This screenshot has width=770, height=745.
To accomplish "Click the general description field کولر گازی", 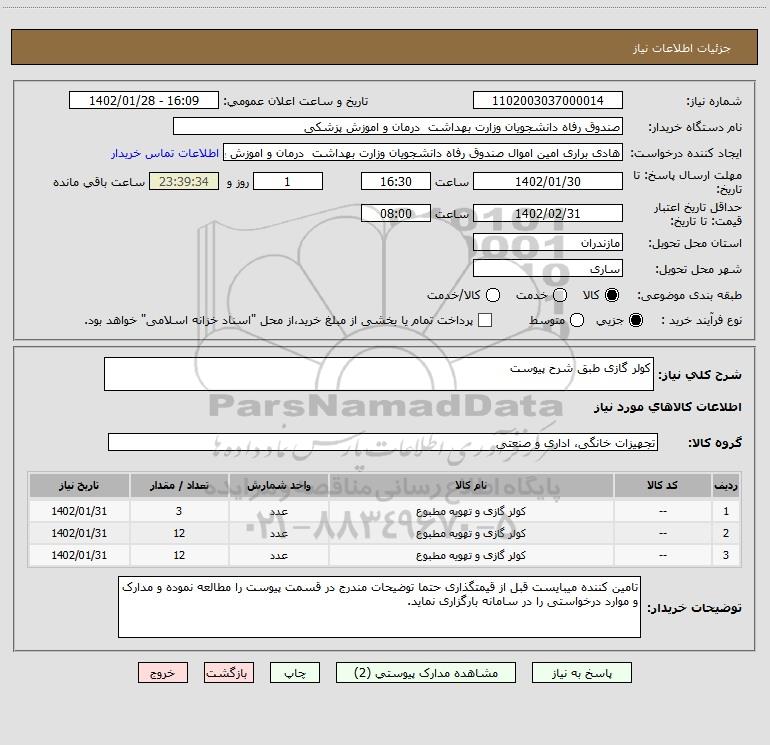I will pyautogui.click(x=379, y=374).
